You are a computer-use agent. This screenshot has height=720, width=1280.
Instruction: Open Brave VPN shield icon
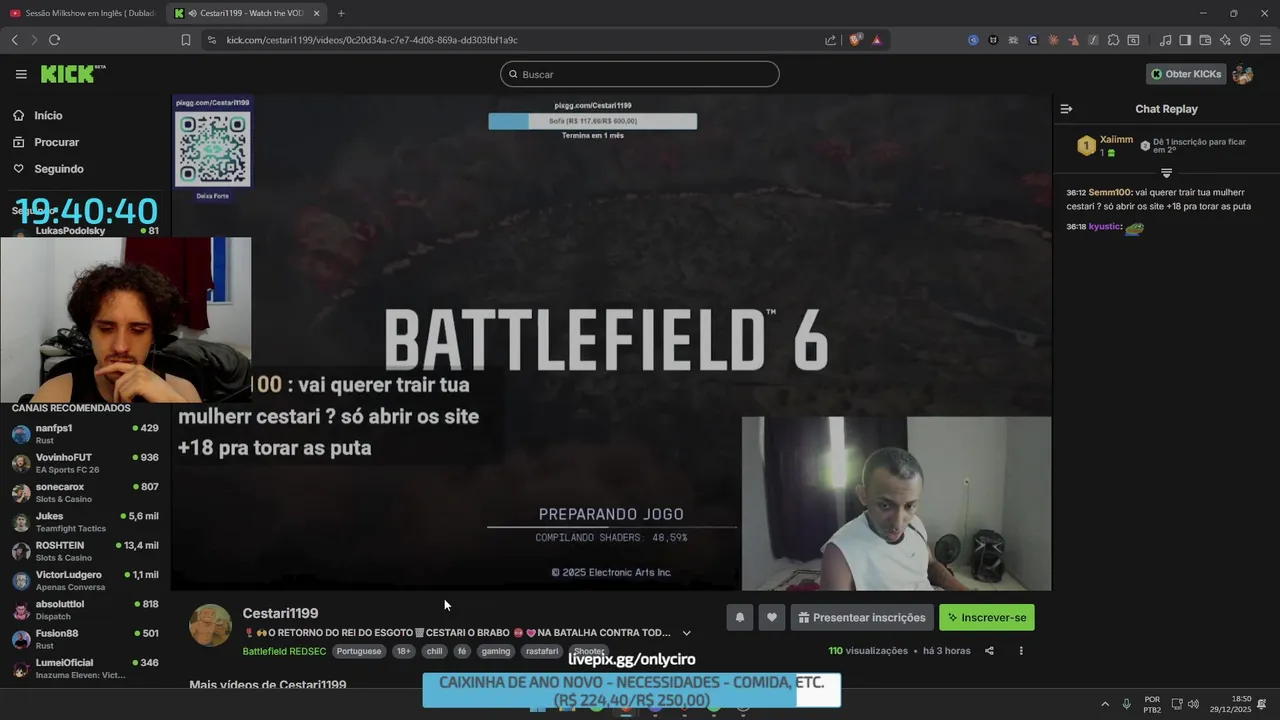[x=1245, y=40]
